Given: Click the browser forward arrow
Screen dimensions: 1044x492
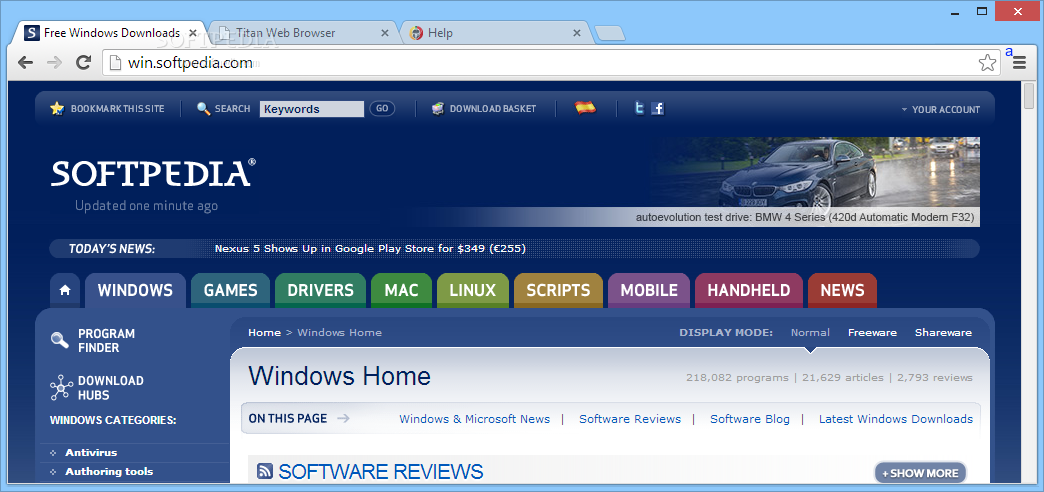Looking at the screenshot, I should coord(54,63).
